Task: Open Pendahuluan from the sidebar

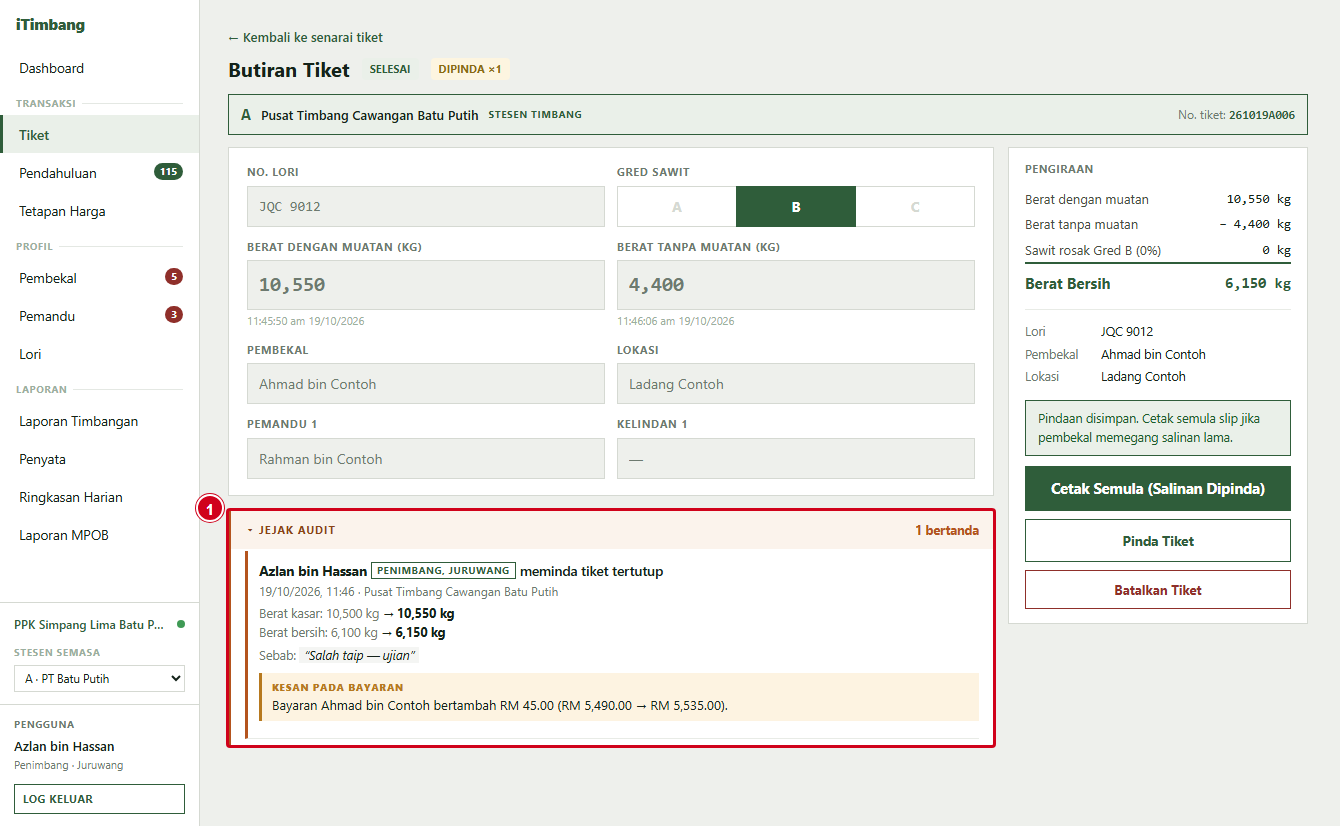Action: coord(100,173)
